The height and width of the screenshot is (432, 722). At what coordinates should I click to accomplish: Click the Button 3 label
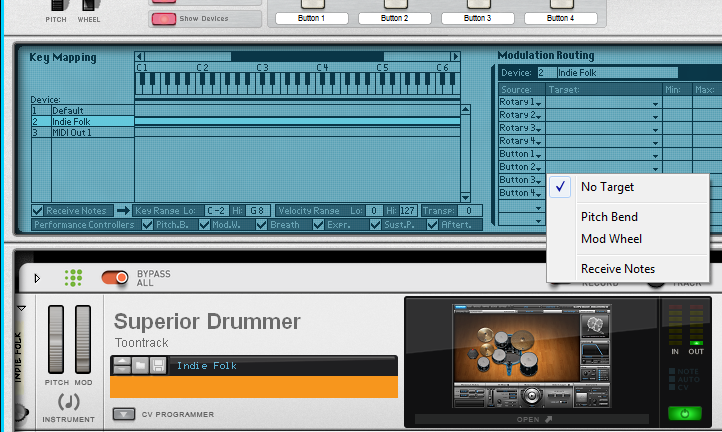coord(477,18)
